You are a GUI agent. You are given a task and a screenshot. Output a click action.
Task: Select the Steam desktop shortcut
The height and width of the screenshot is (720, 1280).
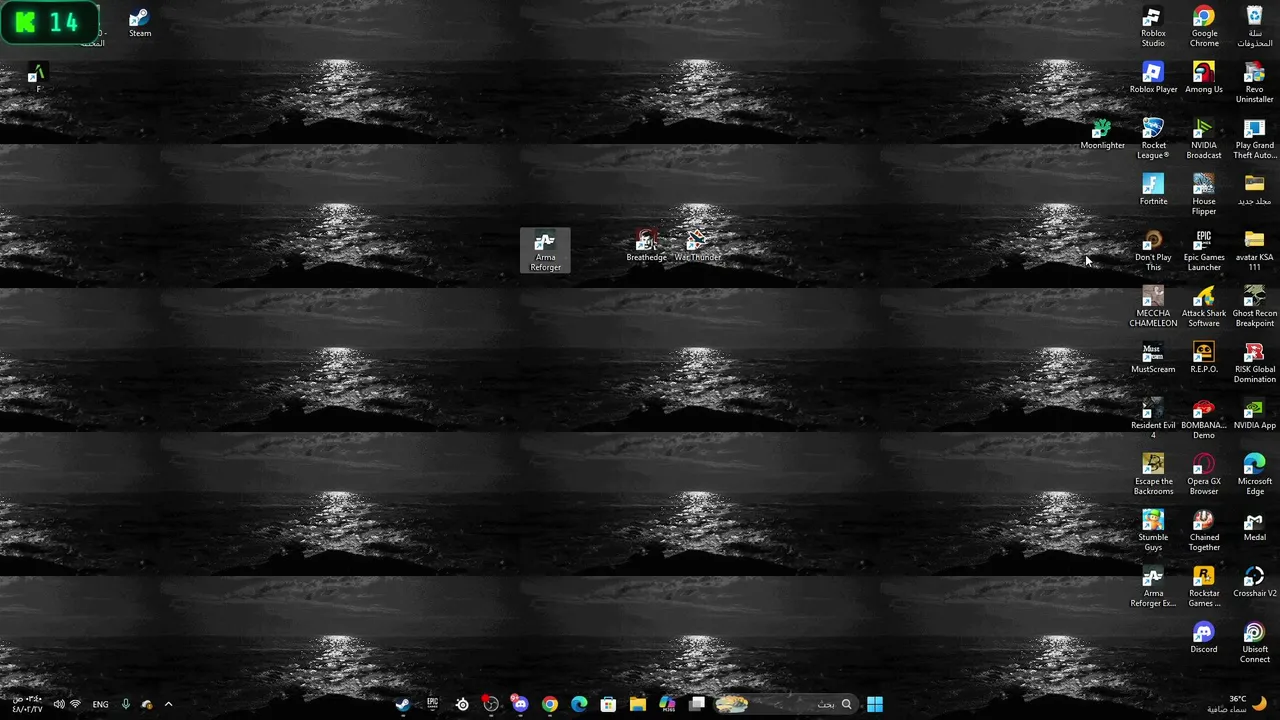point(139,23)
